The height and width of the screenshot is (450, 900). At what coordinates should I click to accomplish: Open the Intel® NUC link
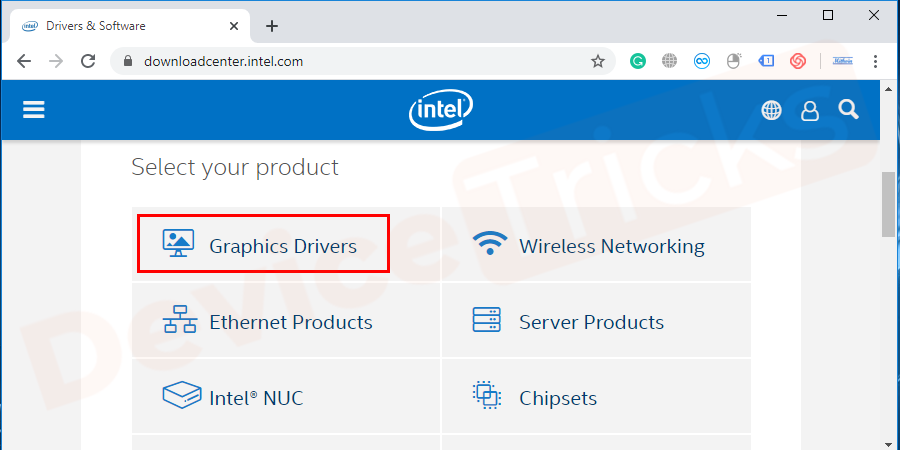click(x=256, y=398)
